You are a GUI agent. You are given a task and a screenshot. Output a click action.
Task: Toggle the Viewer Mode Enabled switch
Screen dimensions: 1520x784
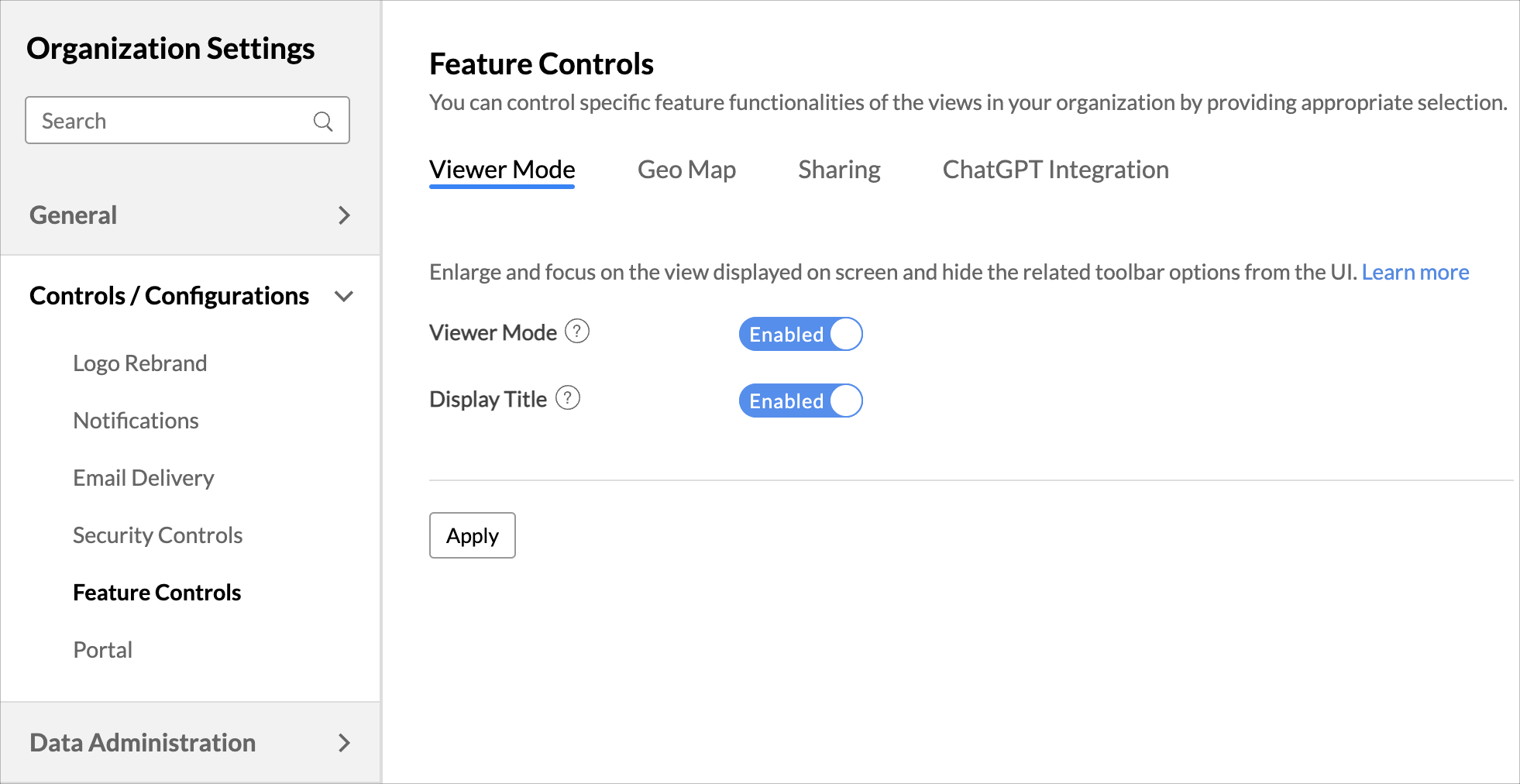[800, 334]
